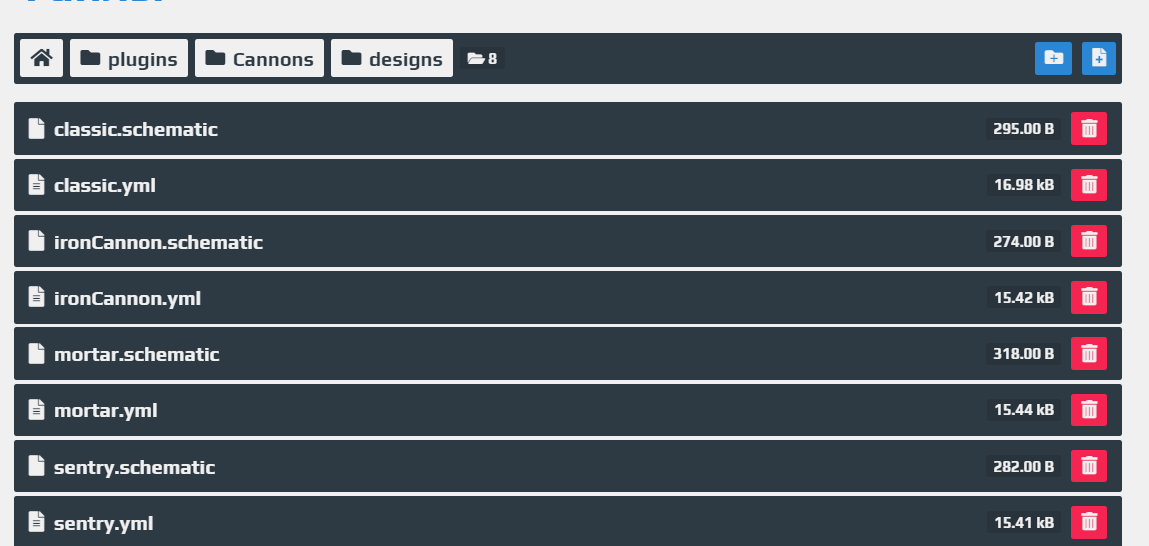Delete ironCannon.yml file
1149x546 pixels.
tap(1089, 297)
